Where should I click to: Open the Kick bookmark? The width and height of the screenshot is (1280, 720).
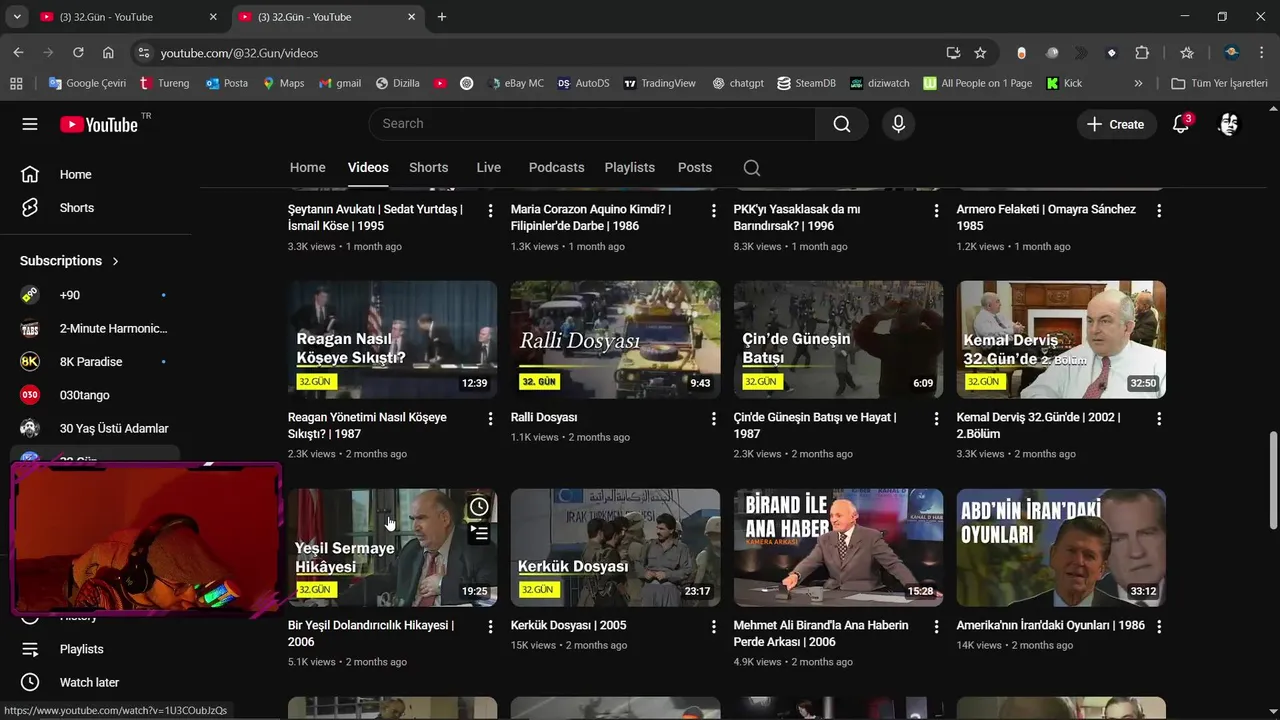click(x=1064, y=83)
